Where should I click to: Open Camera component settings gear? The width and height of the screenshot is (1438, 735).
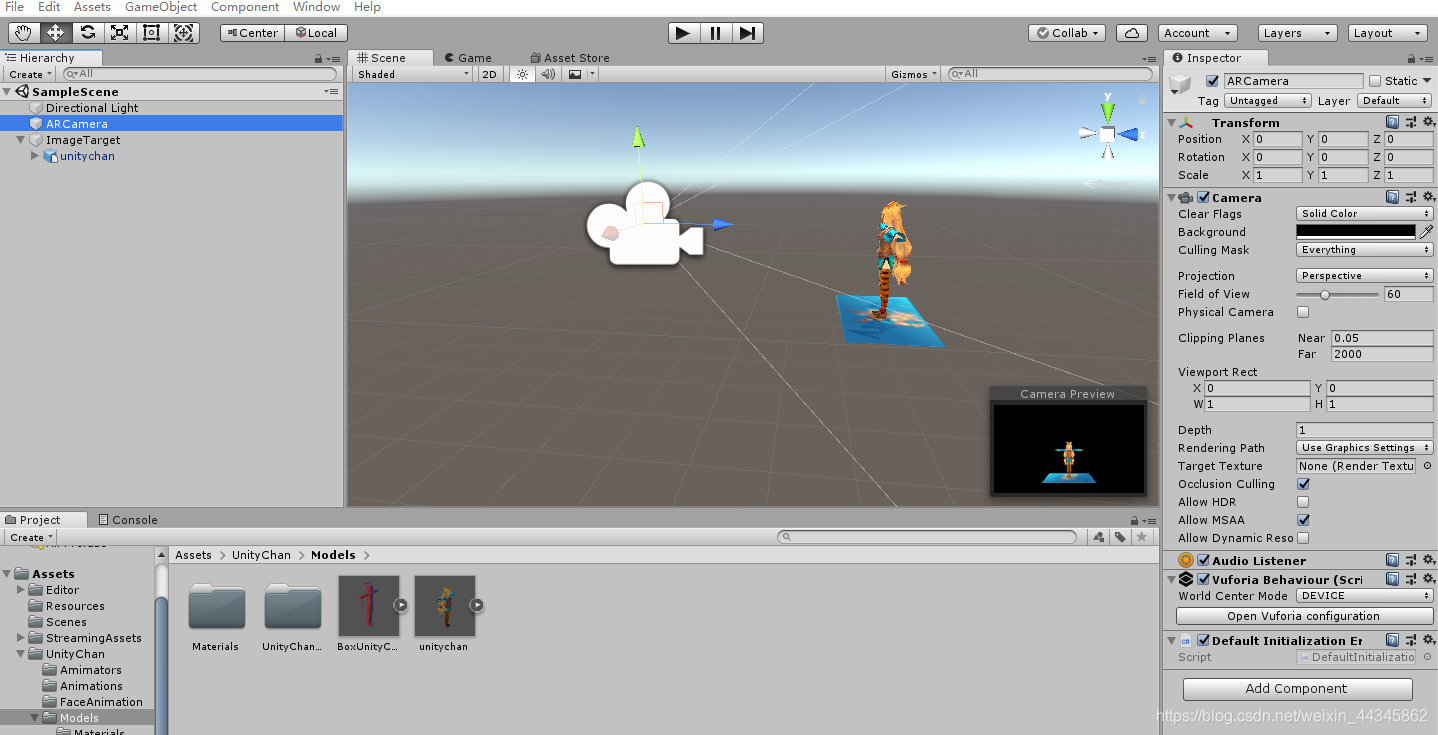pyautogui.click(x=1428, y=197)
